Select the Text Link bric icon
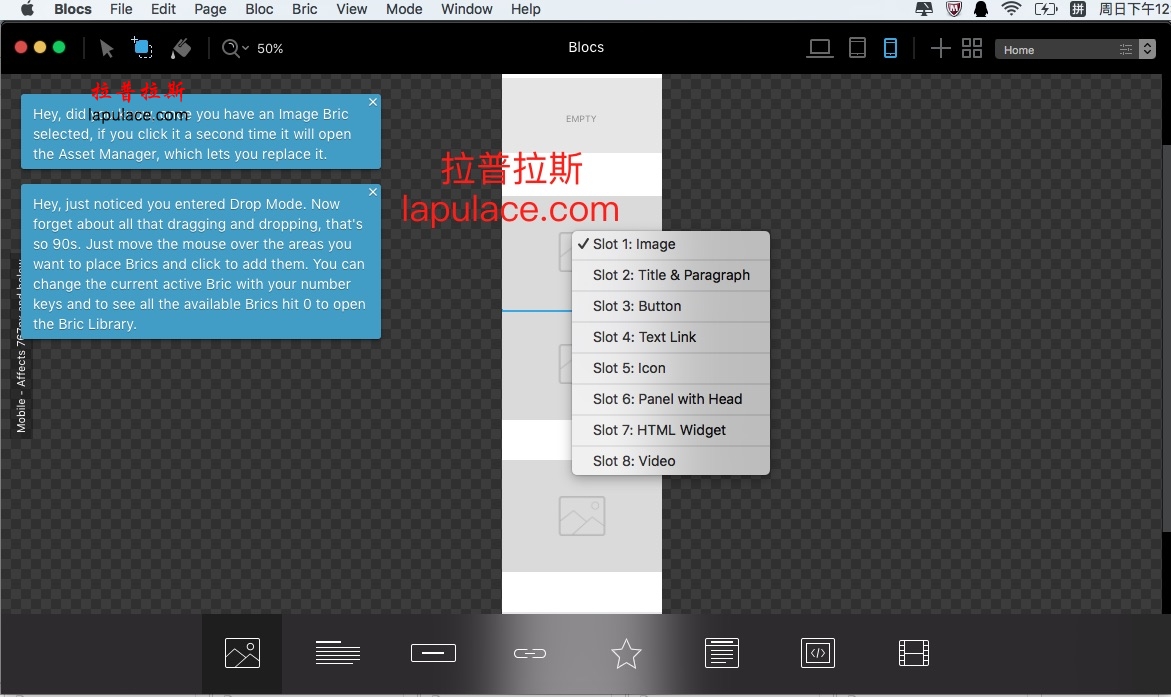This screenshot has height=697, width=1171. [x=530, y=654]
